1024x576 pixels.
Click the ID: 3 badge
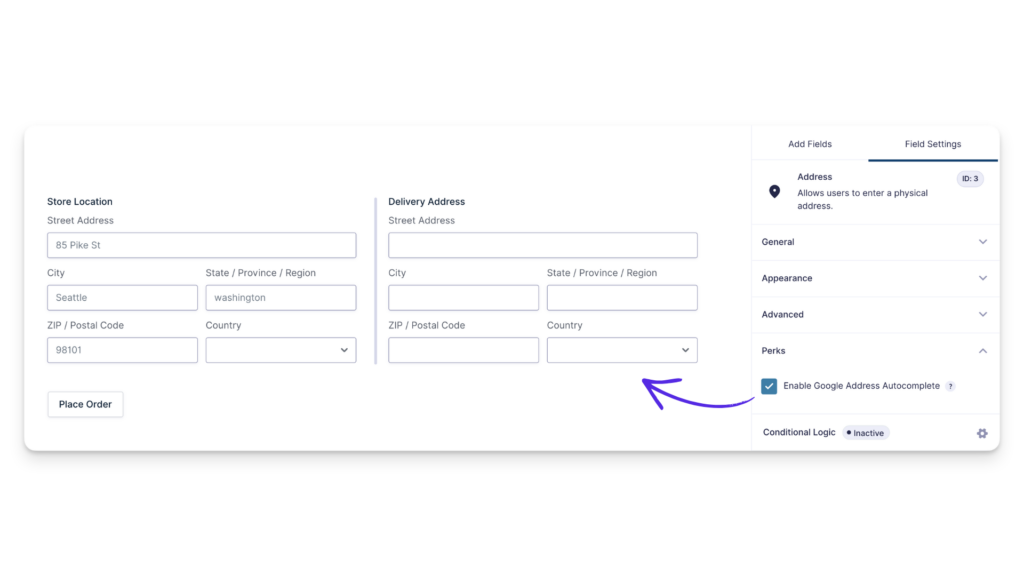tap(970, 178)
